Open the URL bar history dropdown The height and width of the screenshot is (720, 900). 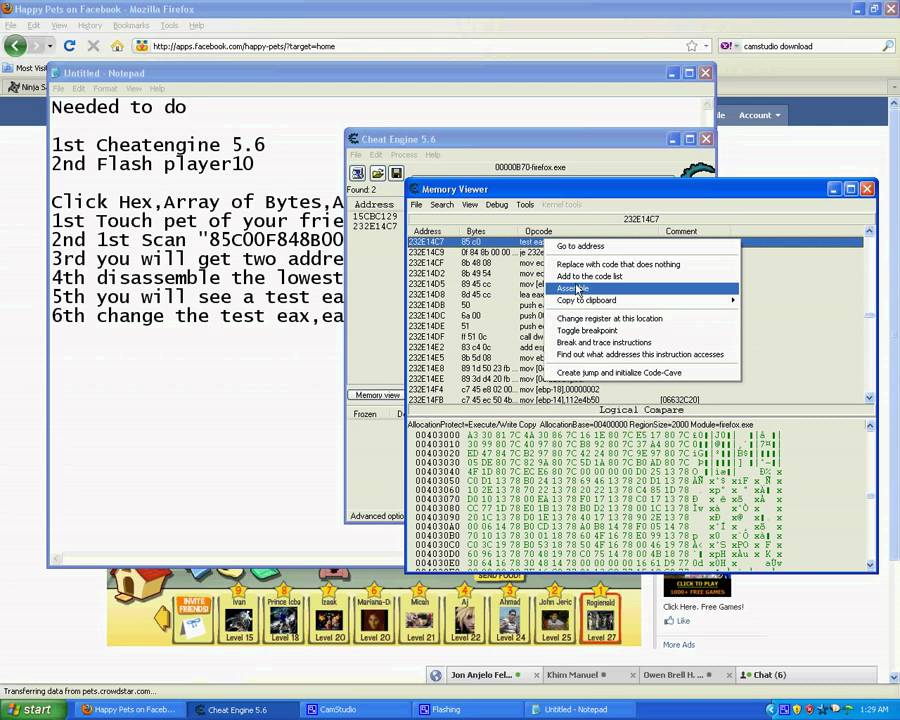(706, 46)
